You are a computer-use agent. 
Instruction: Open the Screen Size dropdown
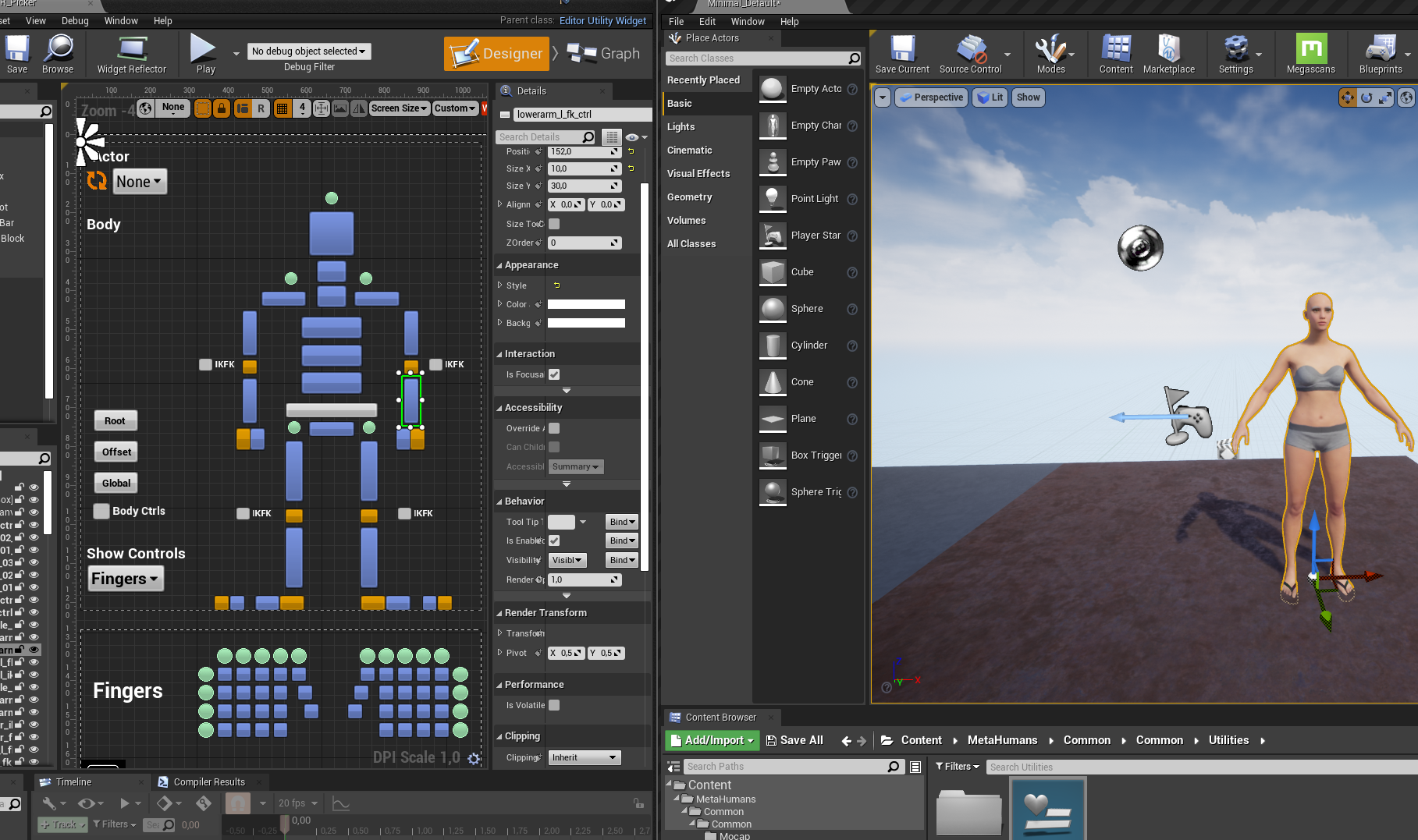399,108
